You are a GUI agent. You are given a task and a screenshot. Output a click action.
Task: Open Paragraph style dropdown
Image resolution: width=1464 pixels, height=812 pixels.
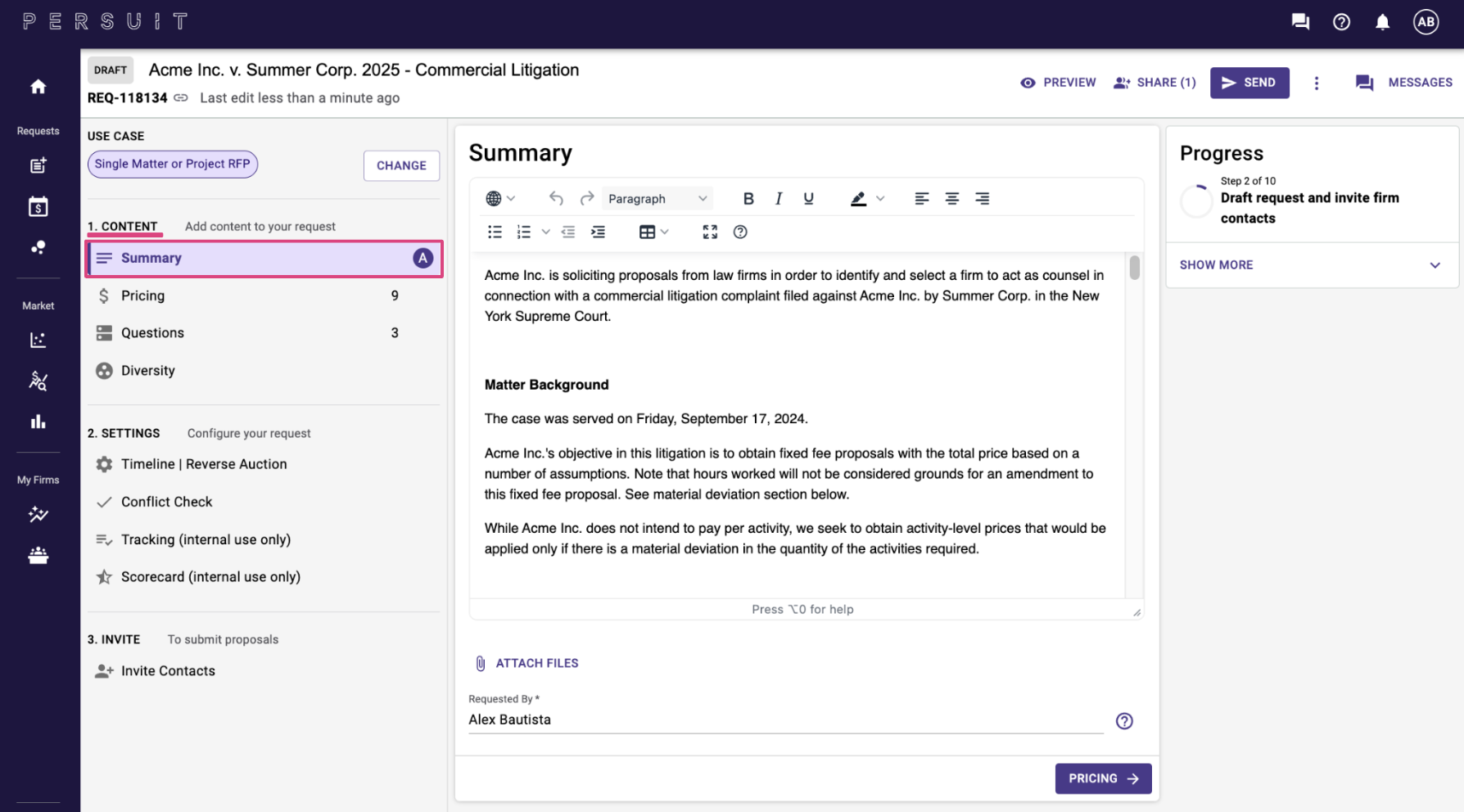pyautogui.click(x=657, y=198)
